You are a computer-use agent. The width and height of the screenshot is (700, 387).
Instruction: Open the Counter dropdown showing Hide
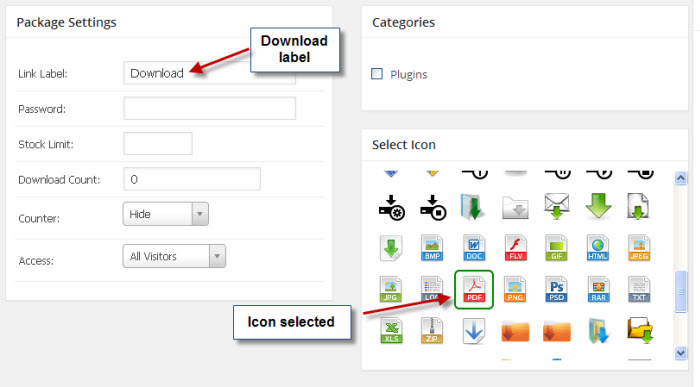coord(166,214)
